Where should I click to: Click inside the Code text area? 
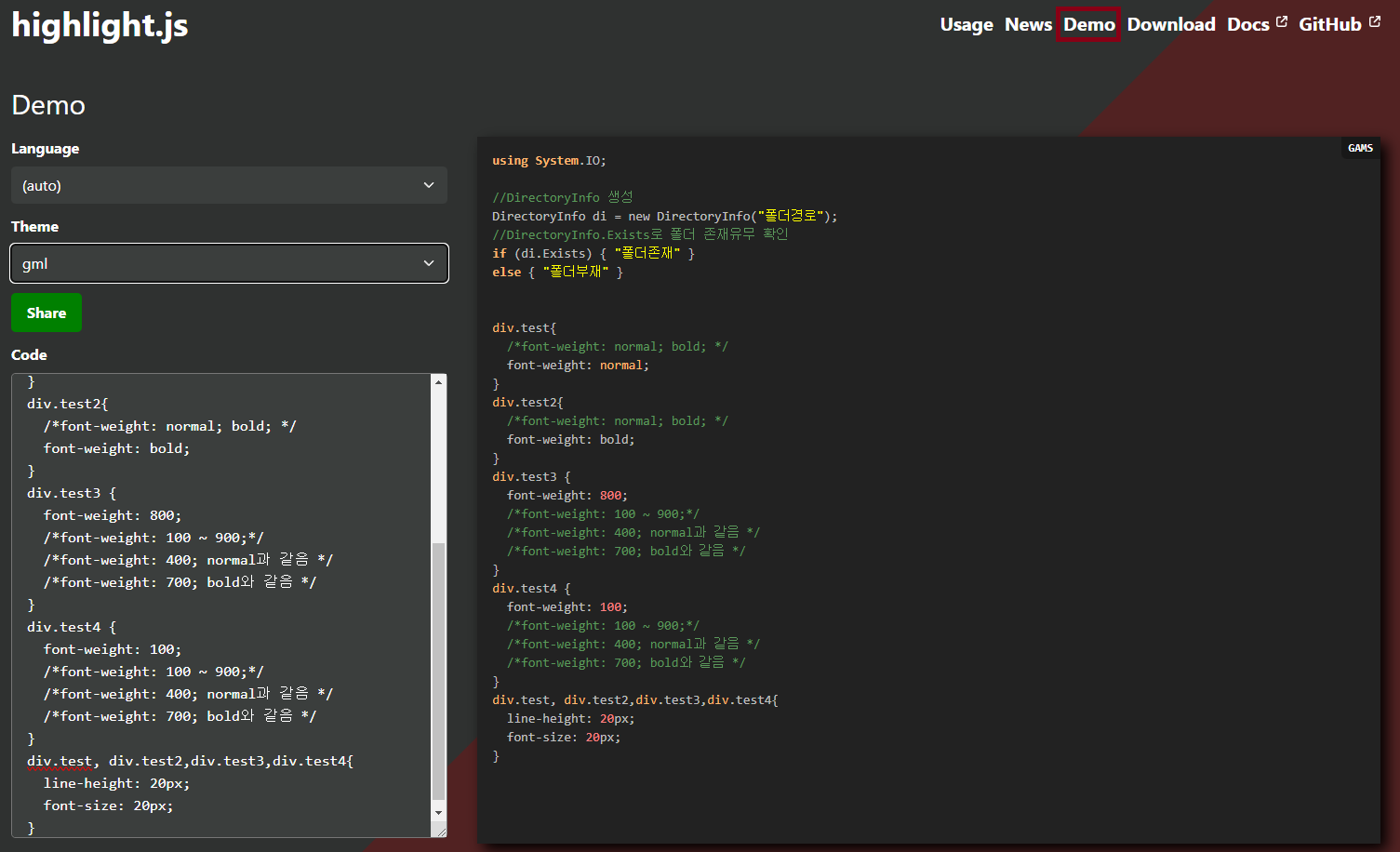221,606
